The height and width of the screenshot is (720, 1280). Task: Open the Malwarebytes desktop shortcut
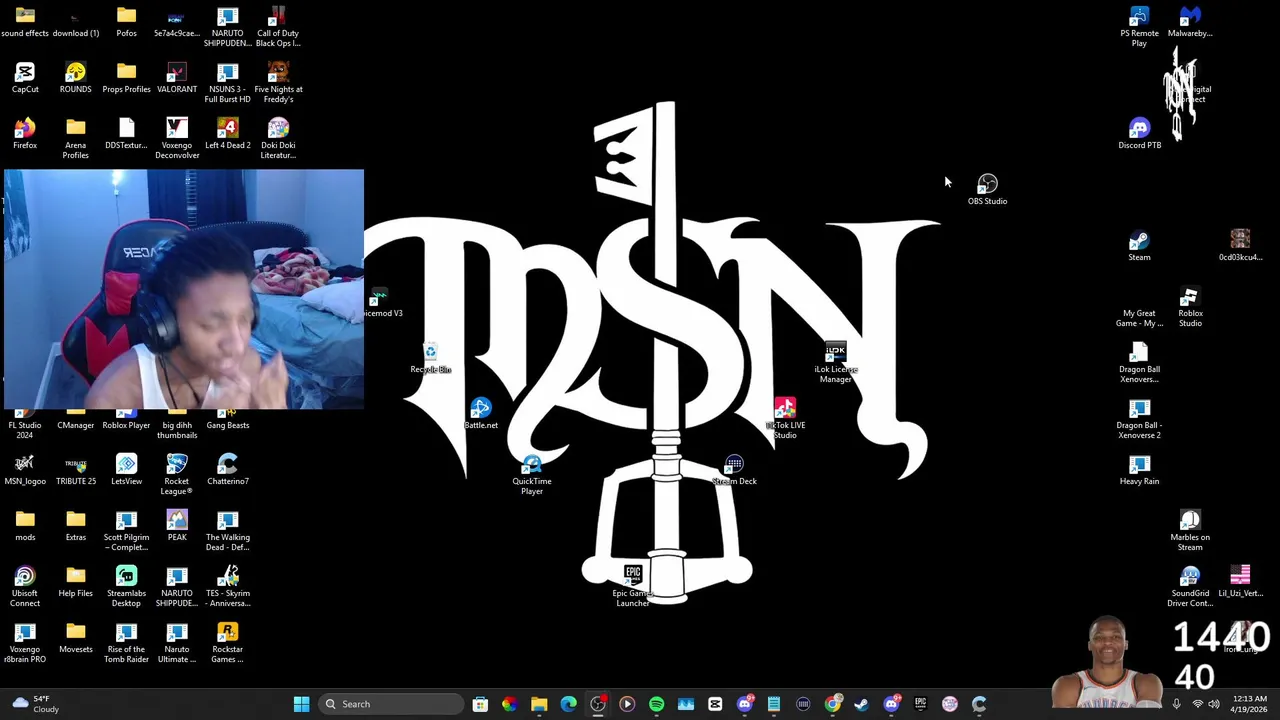click(1190, 22)
